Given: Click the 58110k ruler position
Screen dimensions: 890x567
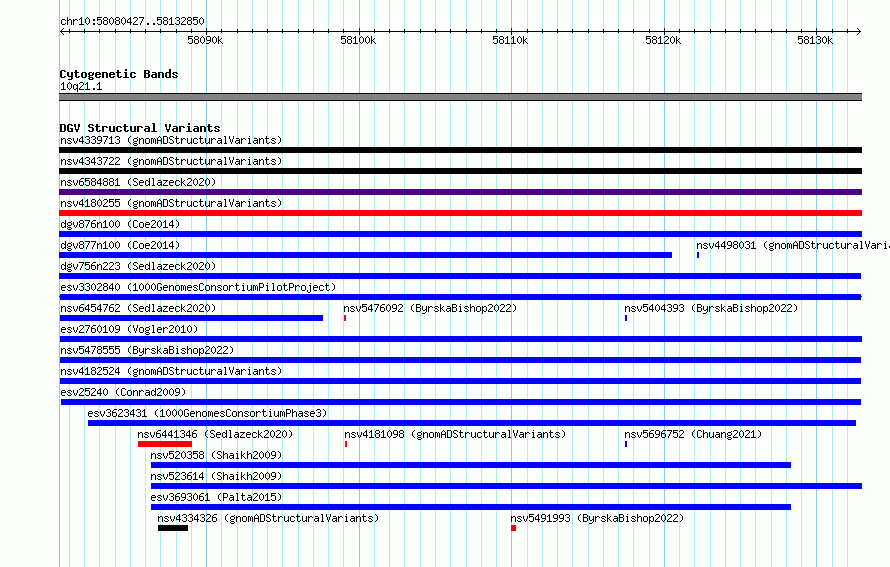Looking at the screenshot, I should pos(510,40).
